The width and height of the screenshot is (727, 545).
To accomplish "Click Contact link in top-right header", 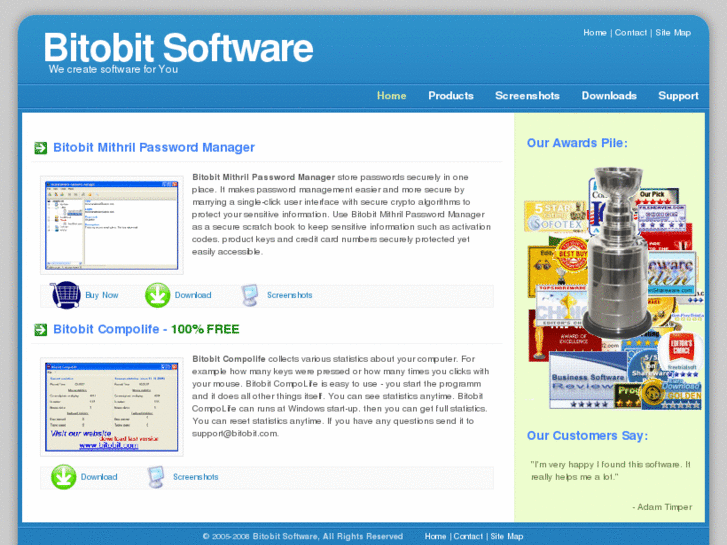I will coord(631,32).
